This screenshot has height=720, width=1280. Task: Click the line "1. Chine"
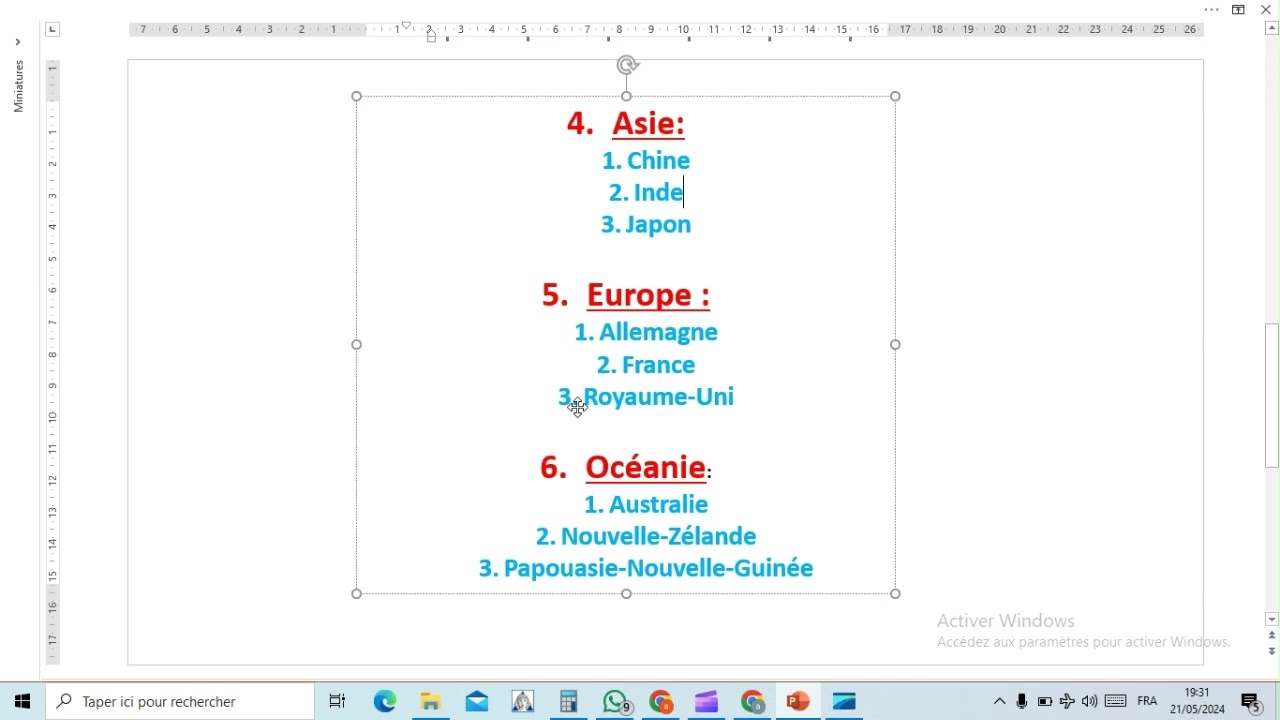pyautogui.click(x=646, y=161)
